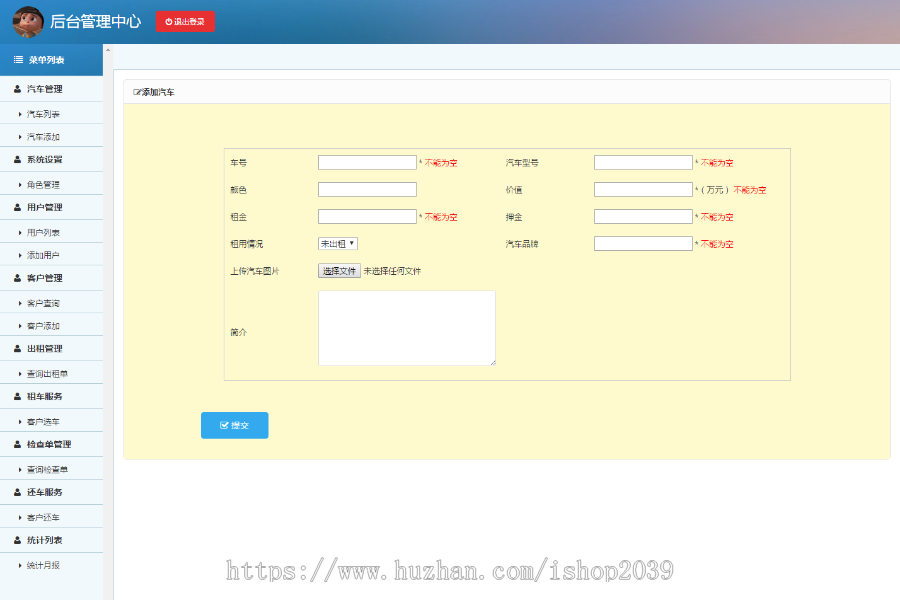Focus the 租金 input field
900x600 pixels.
[367, 216]
